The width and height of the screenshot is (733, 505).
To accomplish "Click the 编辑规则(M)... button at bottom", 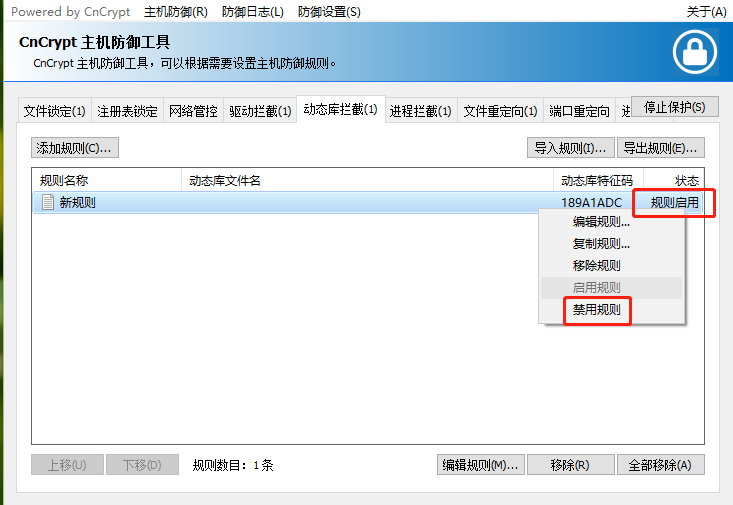I will (481, 465).
